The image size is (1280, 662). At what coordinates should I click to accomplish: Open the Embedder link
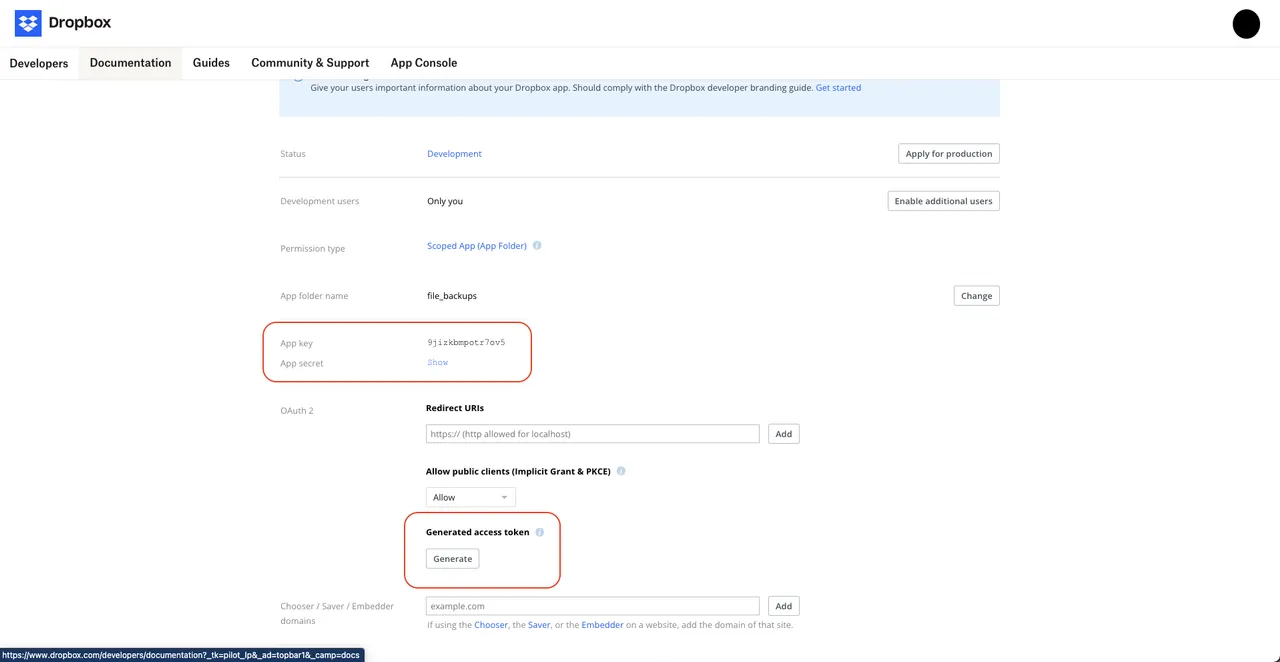[602, 625]
